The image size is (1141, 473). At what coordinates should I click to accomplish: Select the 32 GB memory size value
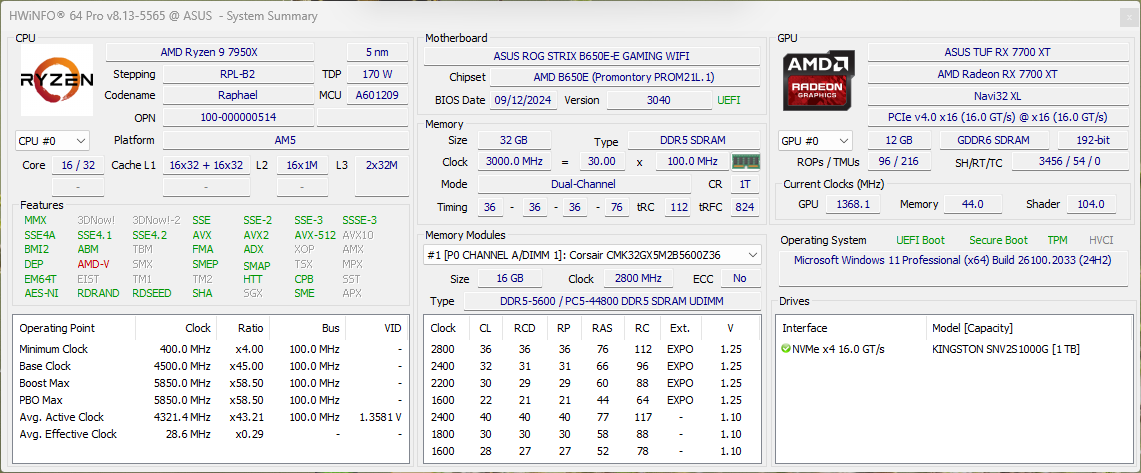pyautogui.click(x=514, y=140)
